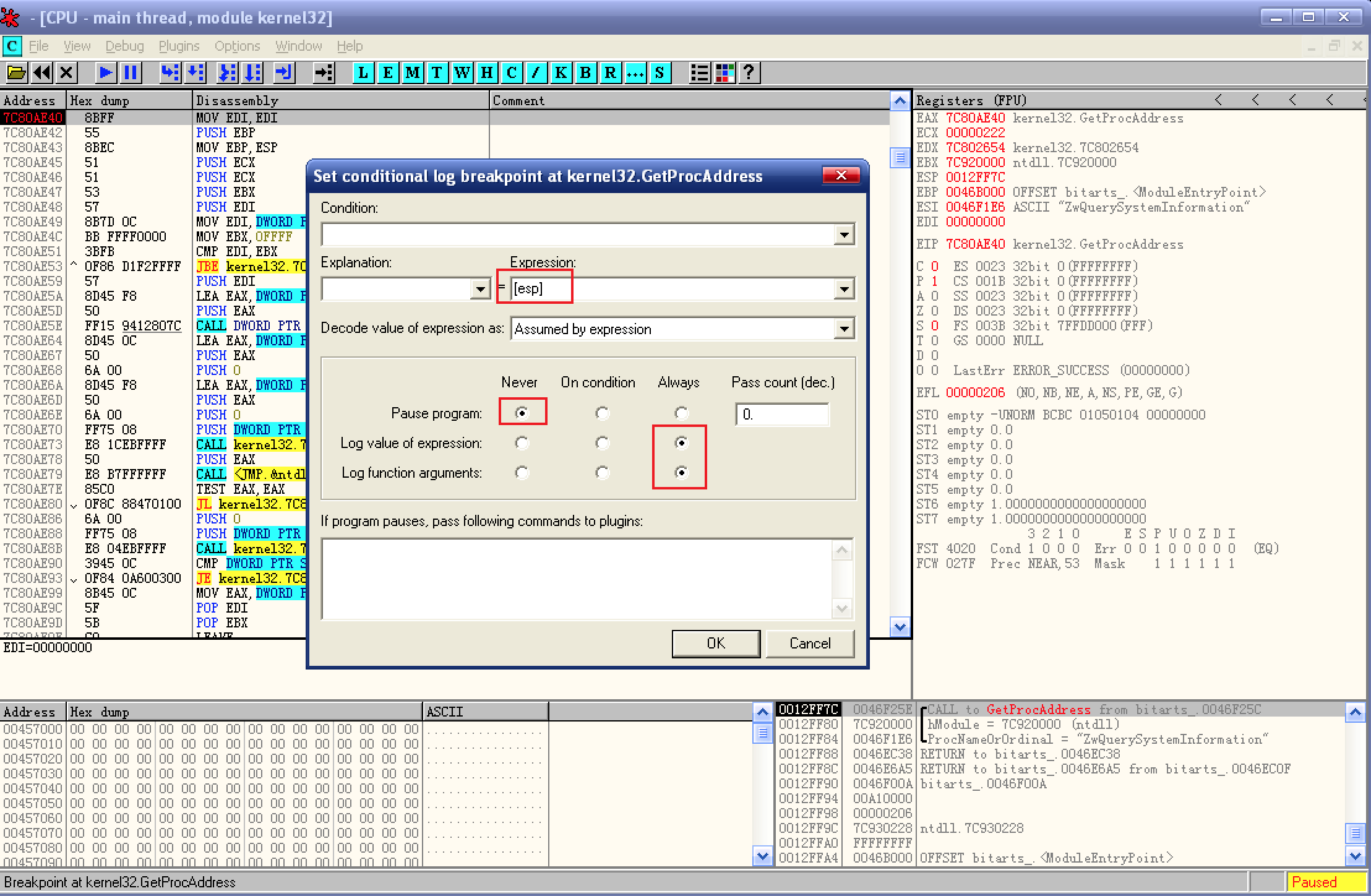This screenshot has height=896, width=1371.
Task: Open the Plugins menu
Action: click(x=179, y=46)
